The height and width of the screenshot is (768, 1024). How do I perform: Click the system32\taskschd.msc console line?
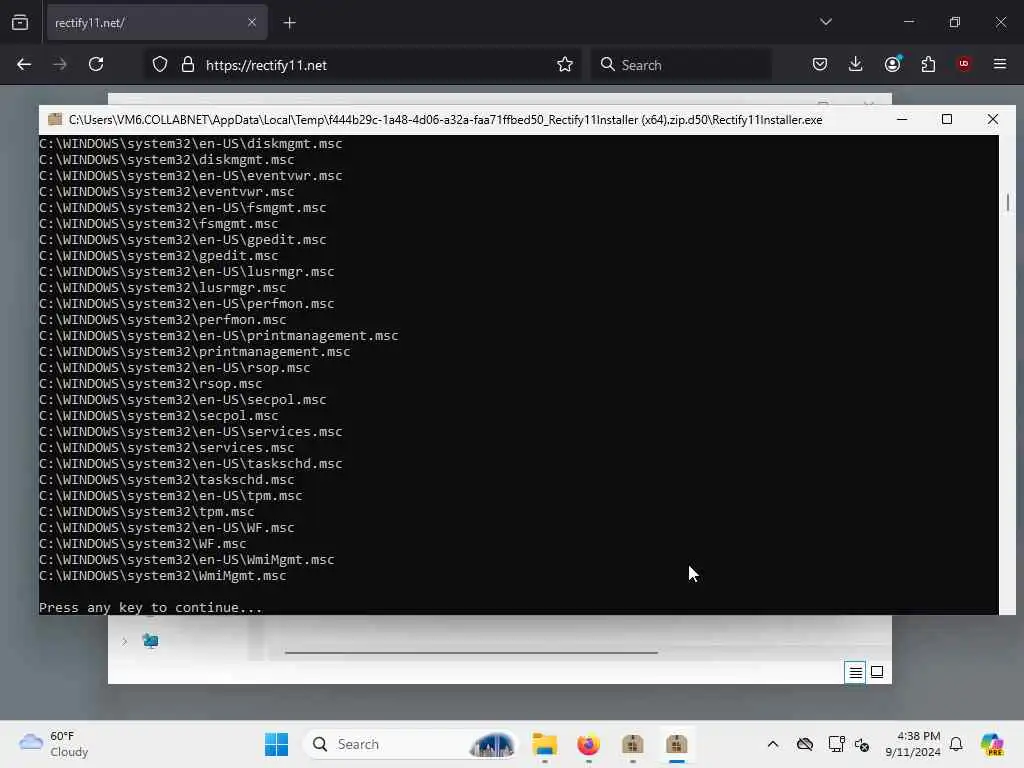click(x=167, y=479)
